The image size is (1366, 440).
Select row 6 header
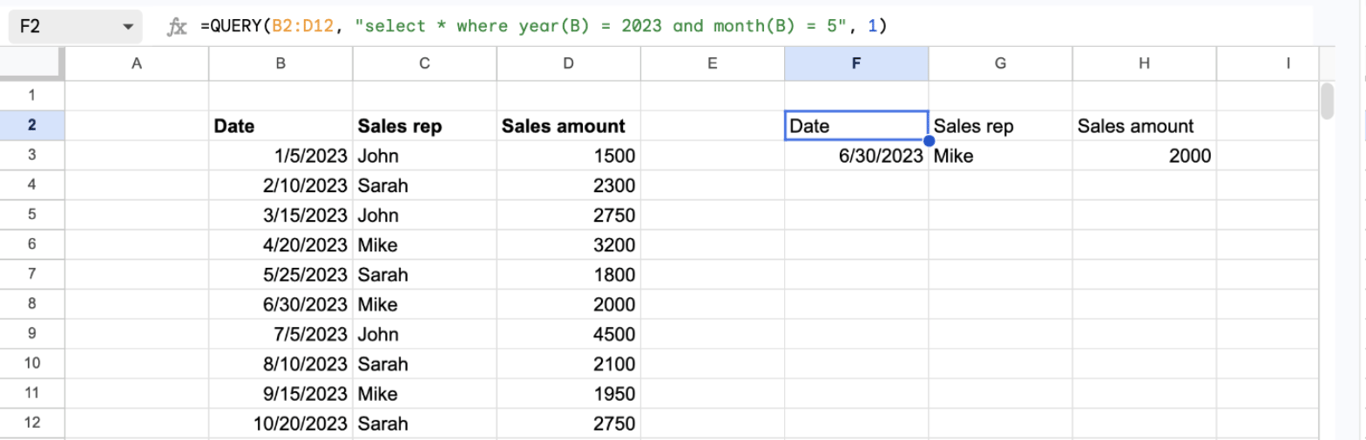coord(32,245)
